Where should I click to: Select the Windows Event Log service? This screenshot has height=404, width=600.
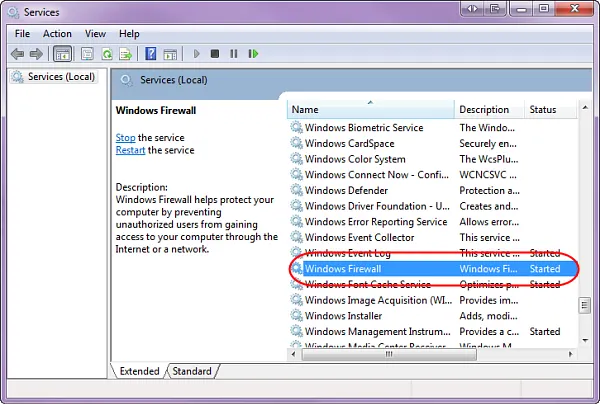pyautogui.click(x=432, y=253)
